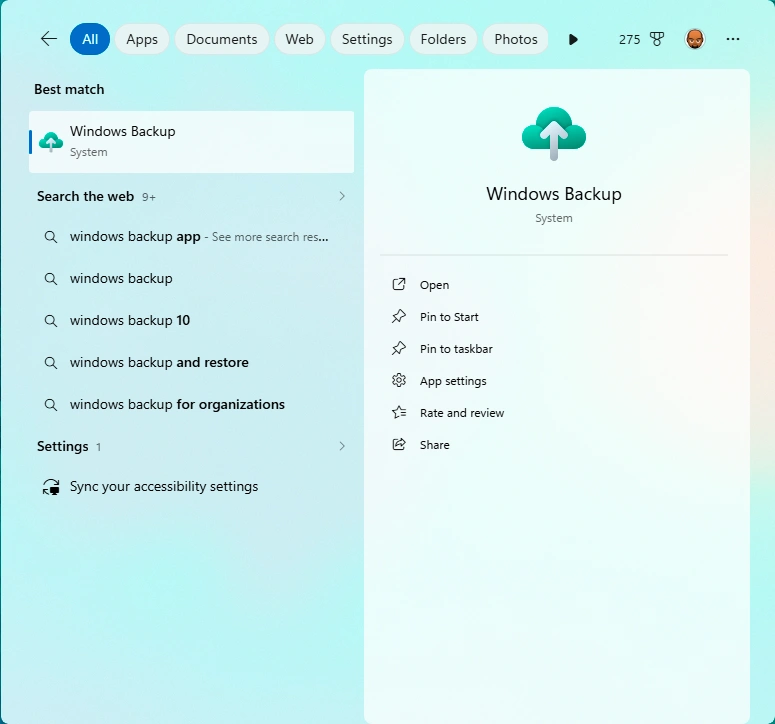Open the user profile avatar
Screen dimensions: 775x724
click(694, 39)
